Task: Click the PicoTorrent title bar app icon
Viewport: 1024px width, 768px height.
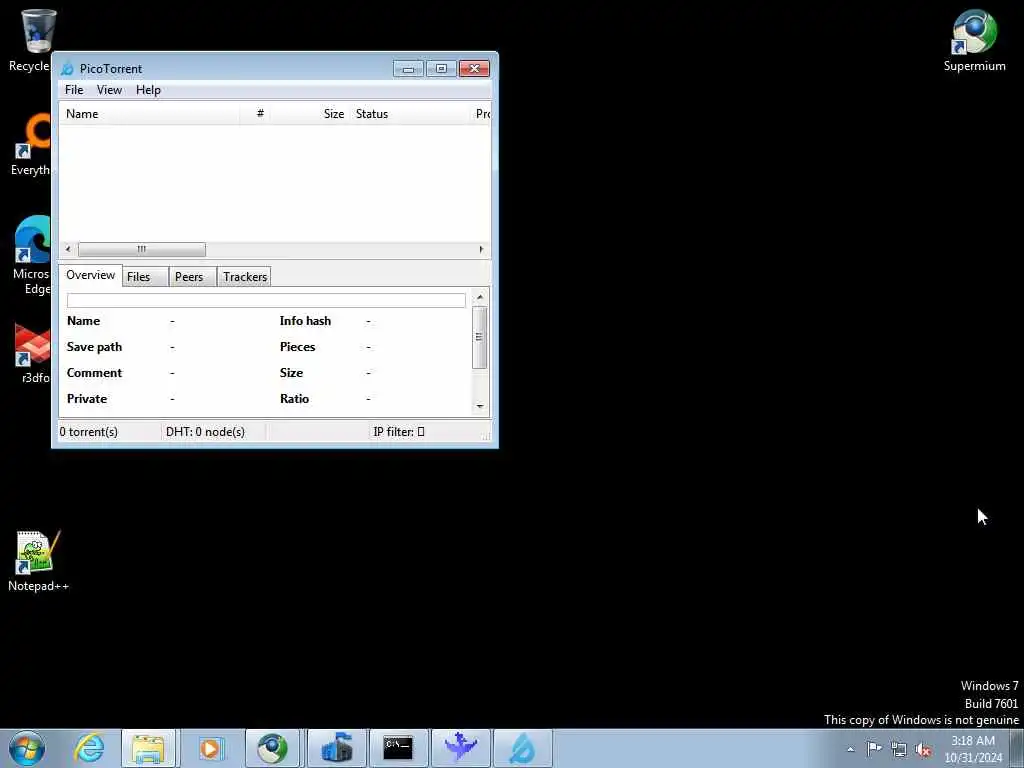Action: 67,69
